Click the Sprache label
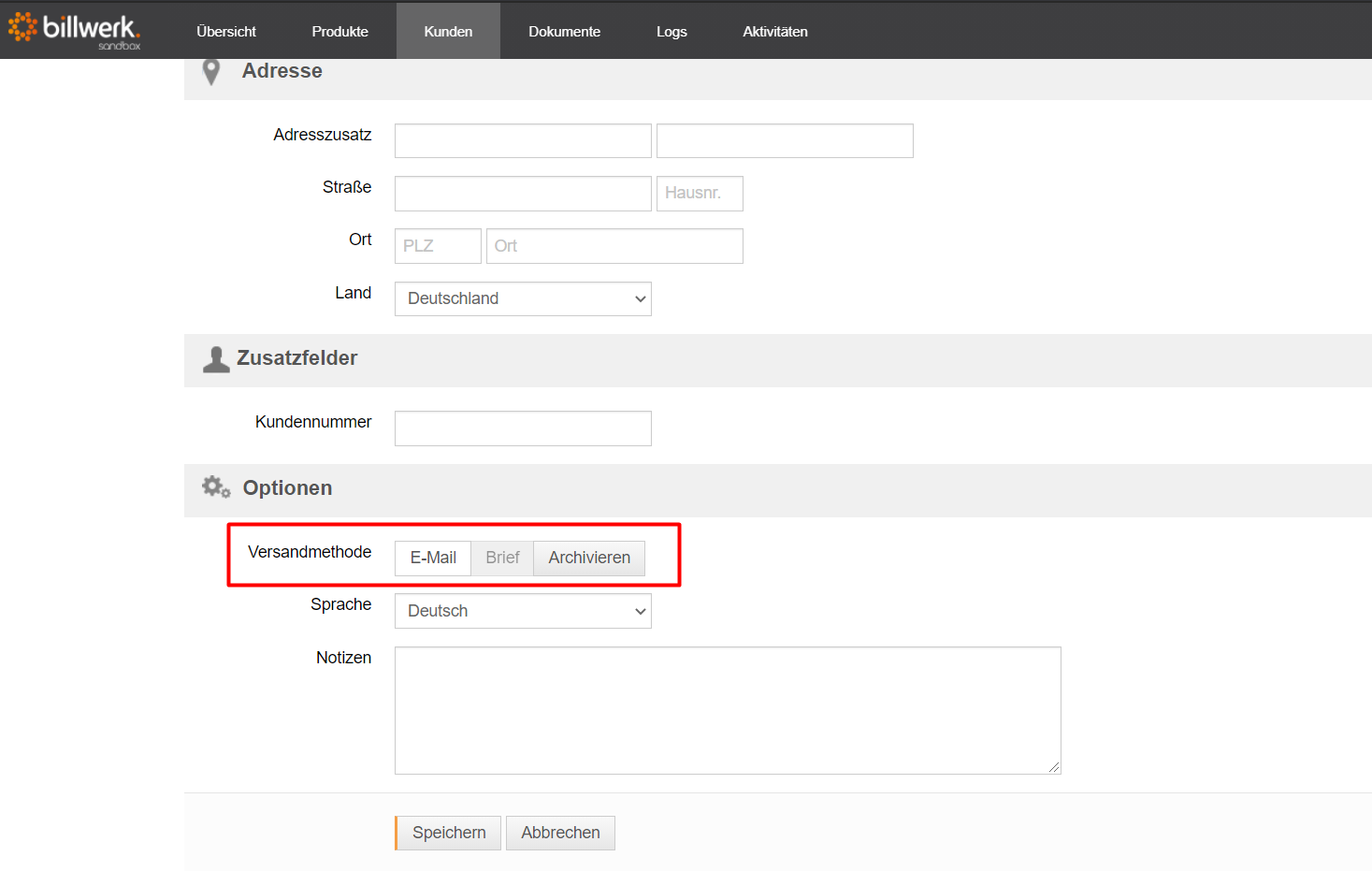This screenshot has height=871, width=1372. coord(341,604)
